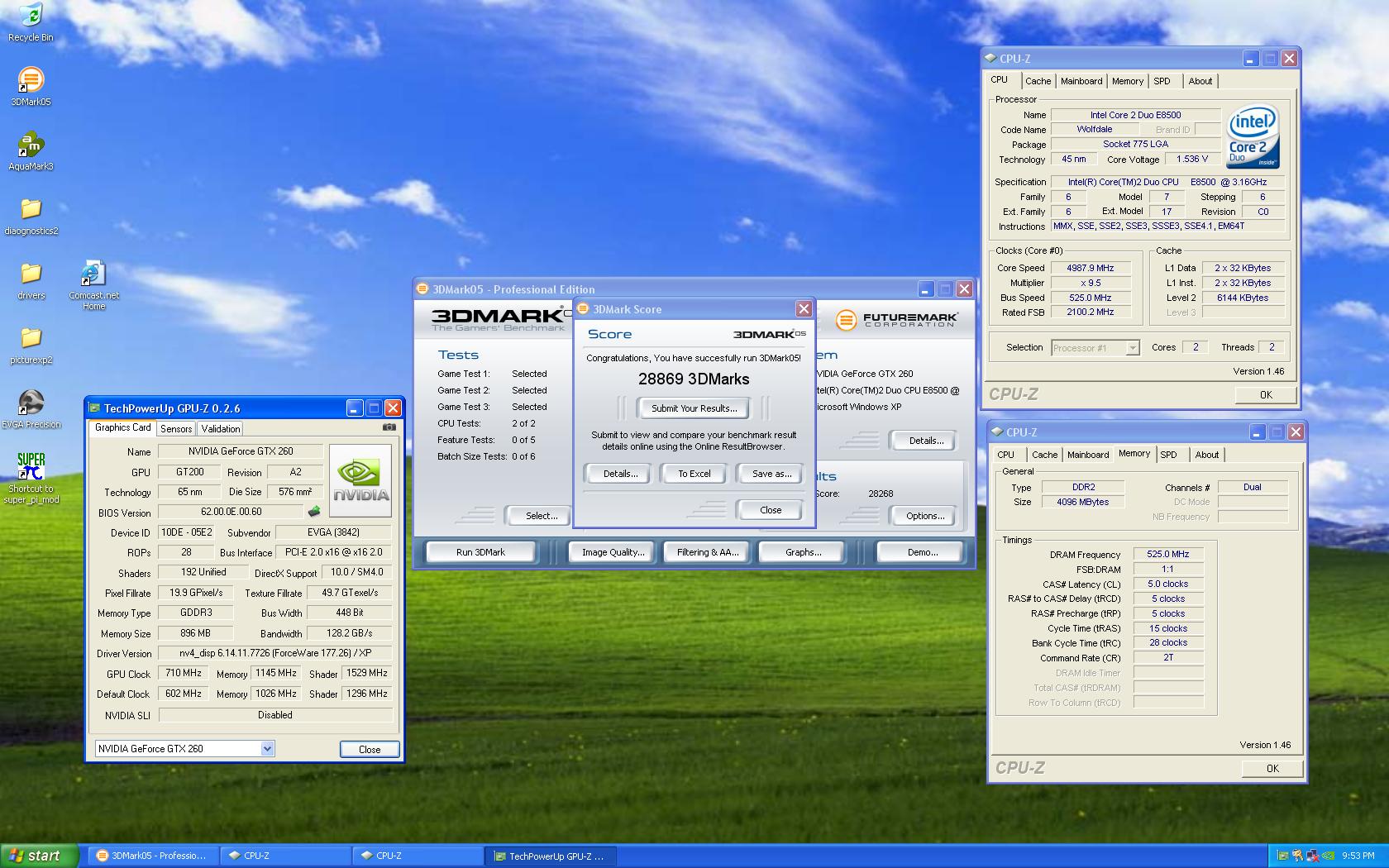Switch to the Validation tab in GPU-Z

(x=221, y=428)
